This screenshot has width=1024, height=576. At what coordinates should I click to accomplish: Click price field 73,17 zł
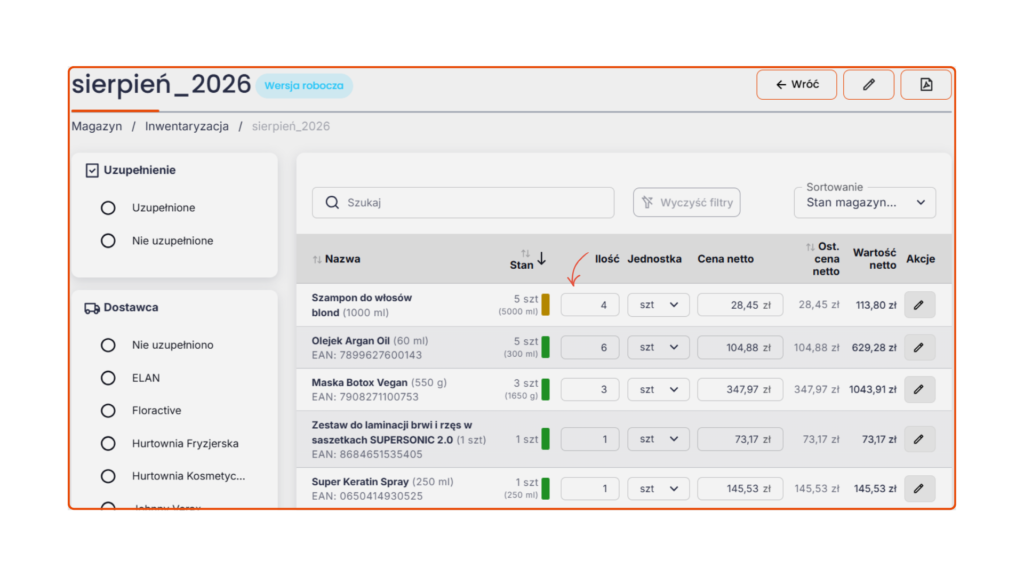pos(740,439)
